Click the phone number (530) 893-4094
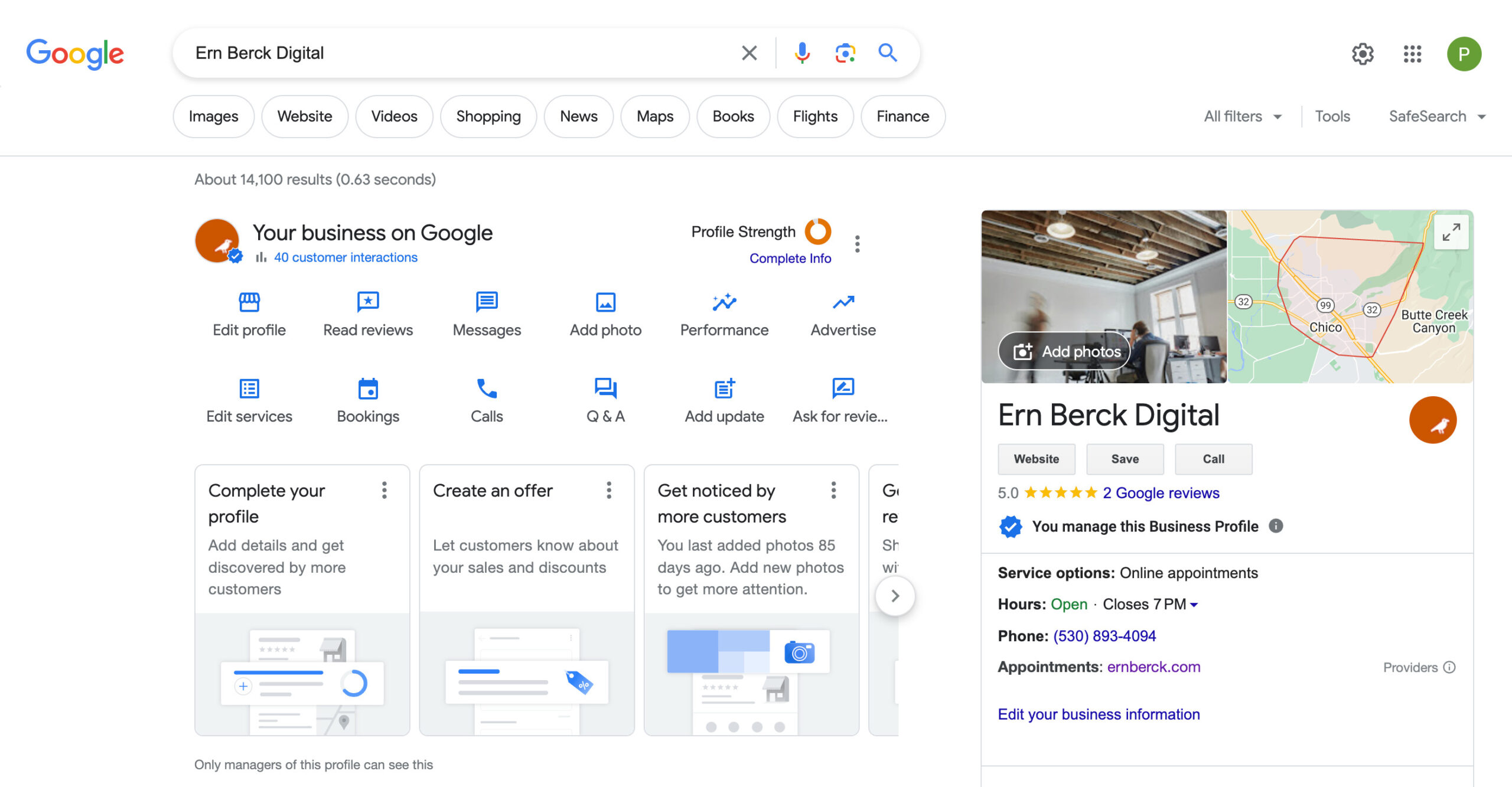 (x=1104, y=636)
